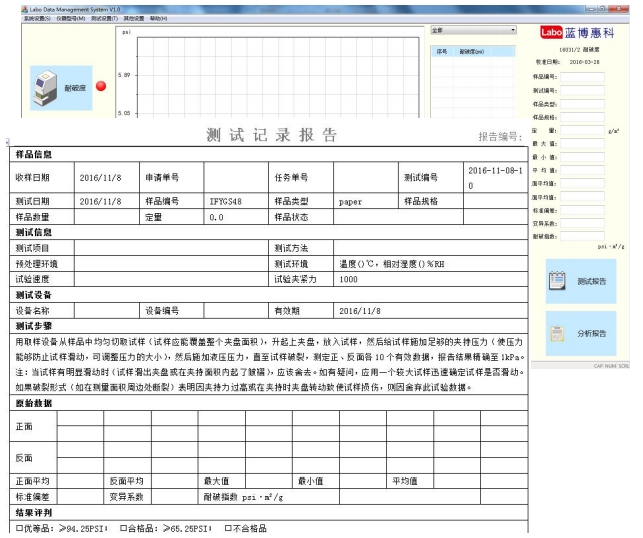
Task: Click the 报告编号 label
Action: [x=500, y=137]
